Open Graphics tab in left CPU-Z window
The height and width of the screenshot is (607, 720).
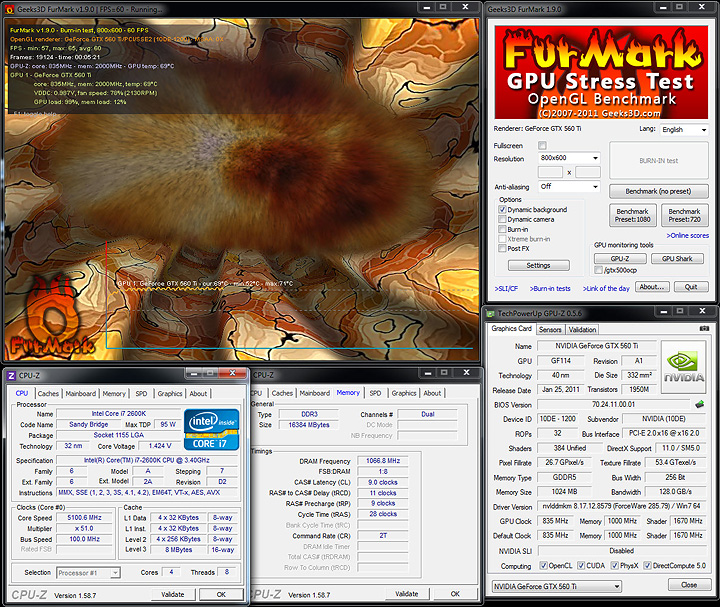tap(170, 393)
